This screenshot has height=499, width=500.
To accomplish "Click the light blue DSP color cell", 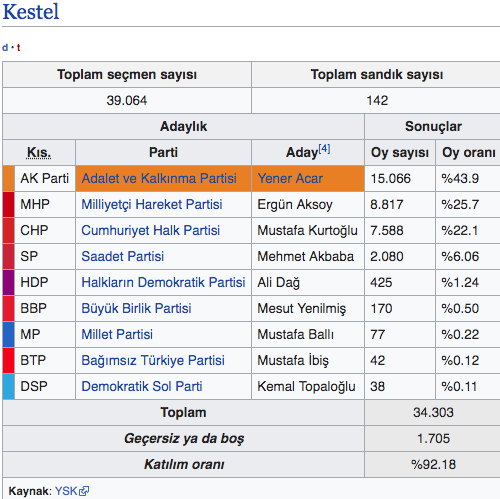I will pos(9,386).
